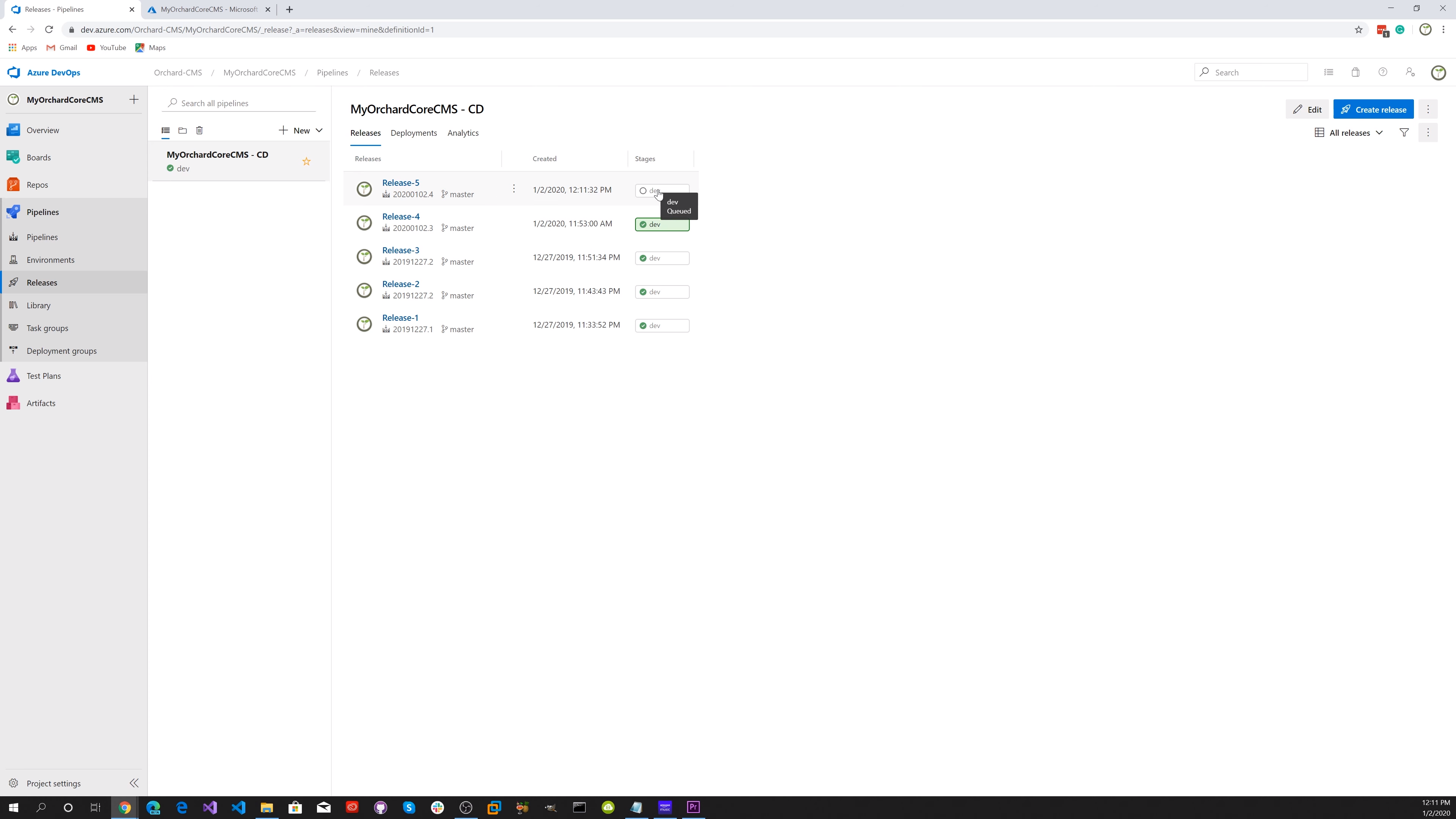This screenshot has width=1456, height=819.
Task: Open the Windows Start menu
Action: point(13,807)
